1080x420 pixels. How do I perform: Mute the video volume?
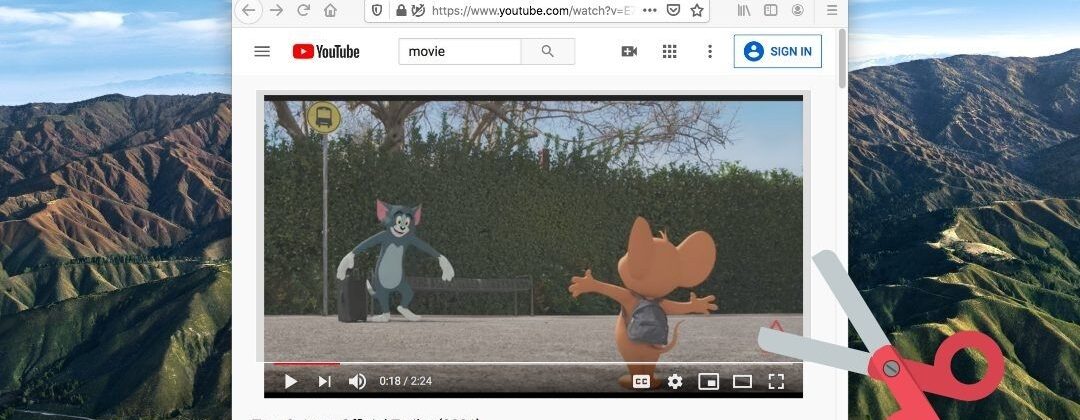(357, 381)
